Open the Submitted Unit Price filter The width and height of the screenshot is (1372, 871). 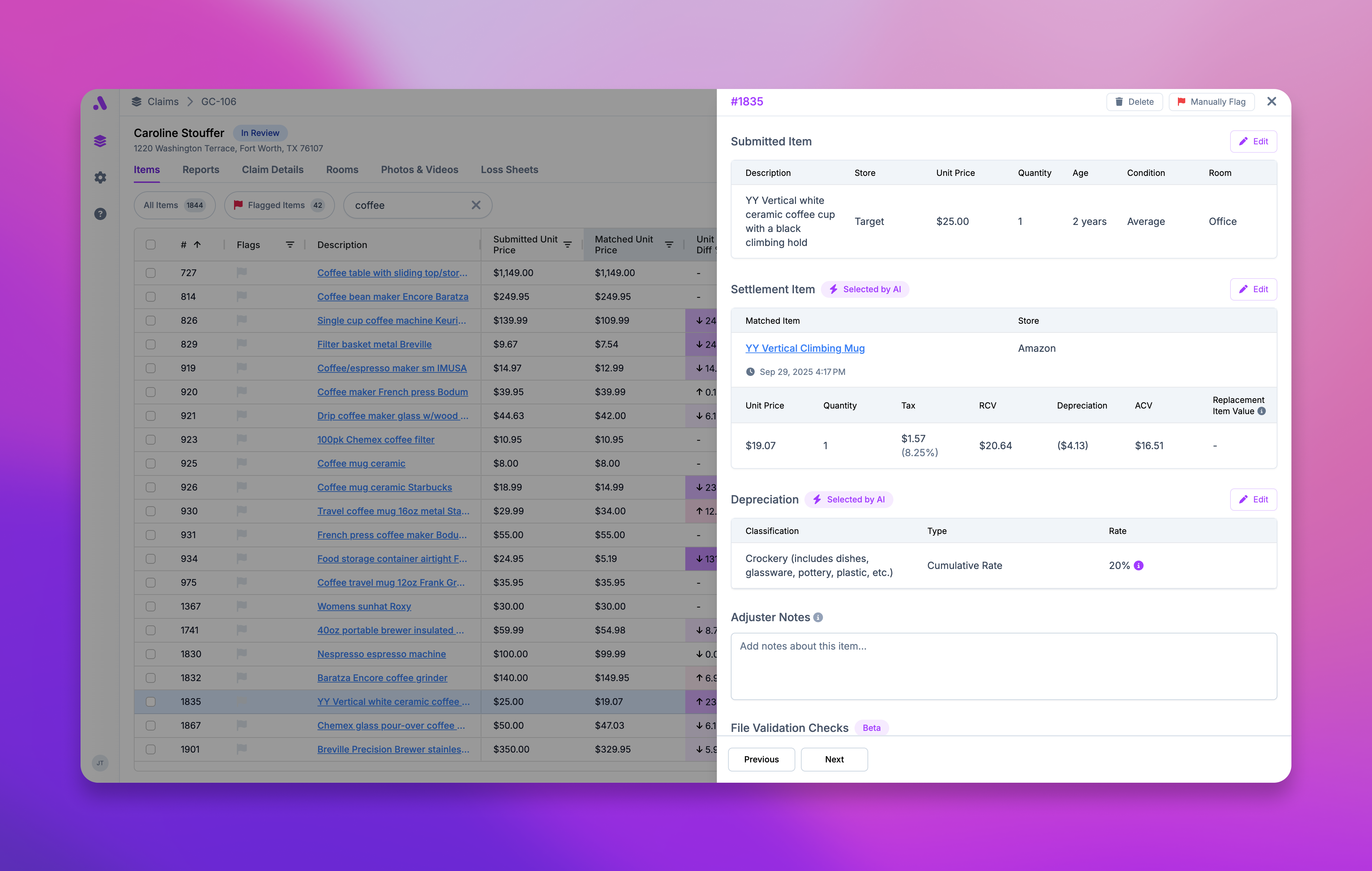coord(568,245)
